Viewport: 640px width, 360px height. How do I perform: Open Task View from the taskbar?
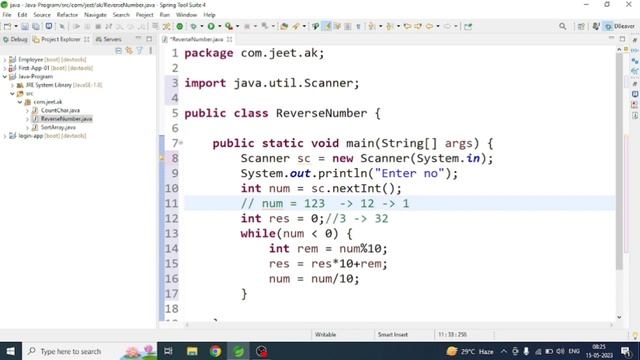(x=168, y=351)
